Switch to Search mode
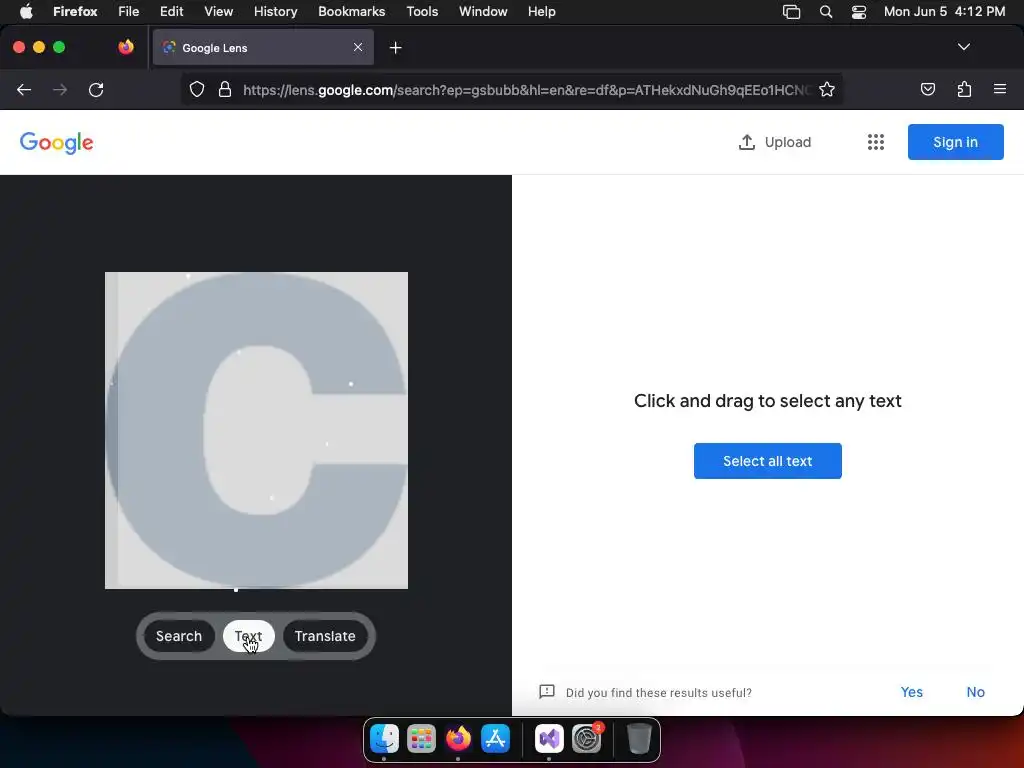 pos(179,636)
